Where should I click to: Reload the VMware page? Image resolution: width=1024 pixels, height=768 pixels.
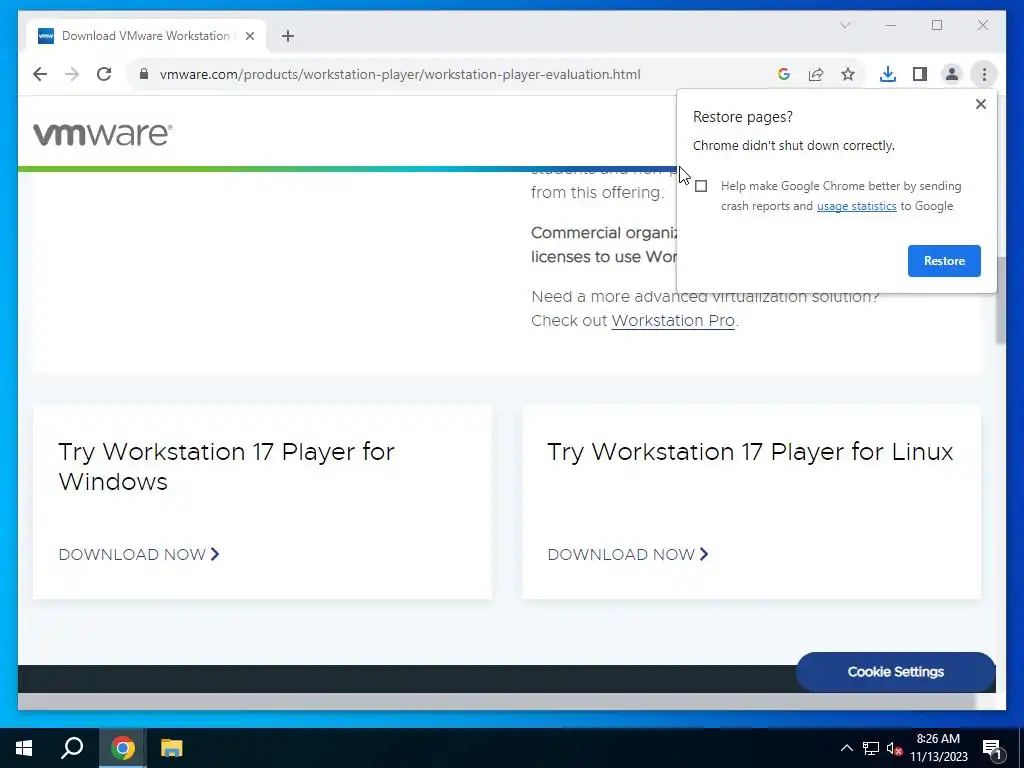coord(104,74)
